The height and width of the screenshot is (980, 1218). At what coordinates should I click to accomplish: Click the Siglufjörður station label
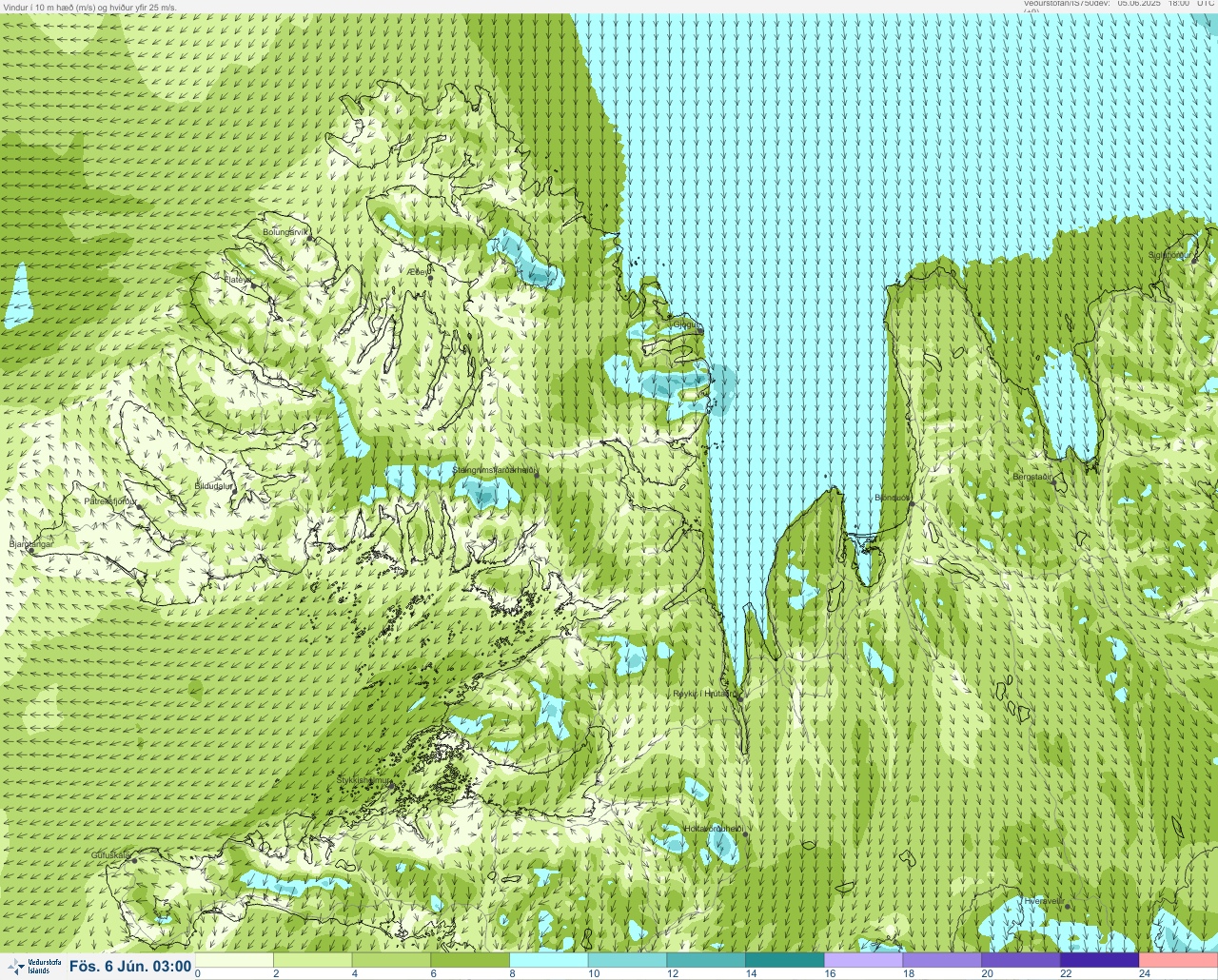(1169, 255)
